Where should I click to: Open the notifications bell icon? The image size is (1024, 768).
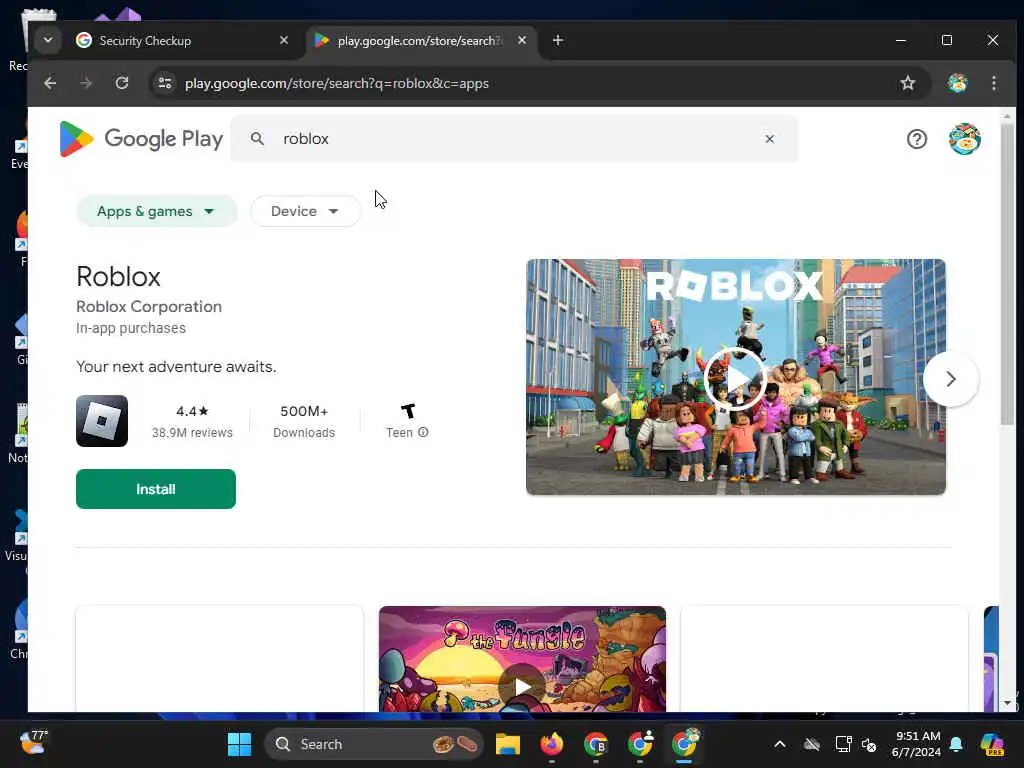click(956, 744)
